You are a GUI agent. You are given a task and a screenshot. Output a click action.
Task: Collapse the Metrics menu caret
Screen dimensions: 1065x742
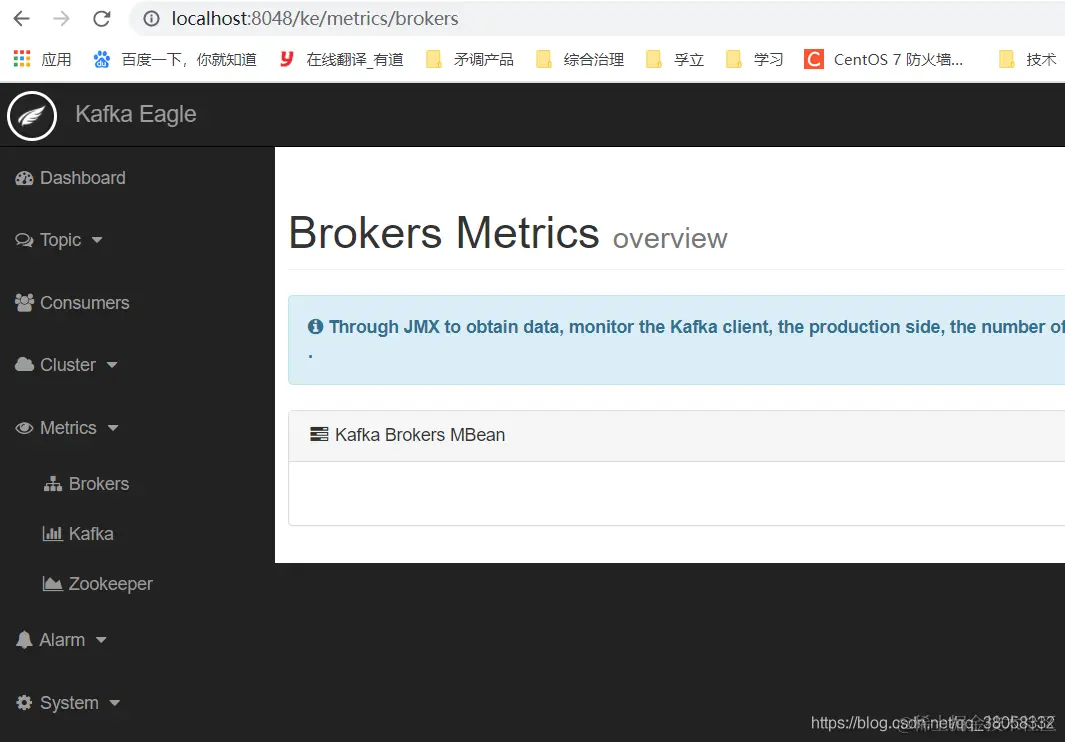click(113, 427)
